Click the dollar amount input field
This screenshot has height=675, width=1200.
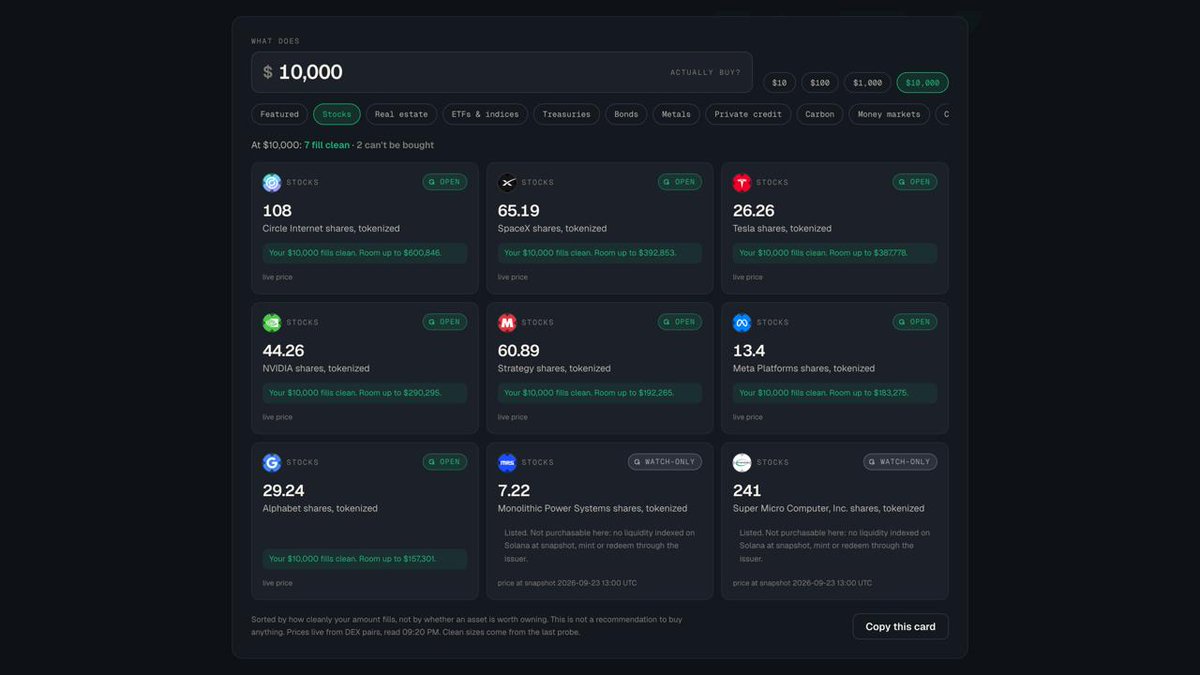pyautogui.click(x=502, y=72)
